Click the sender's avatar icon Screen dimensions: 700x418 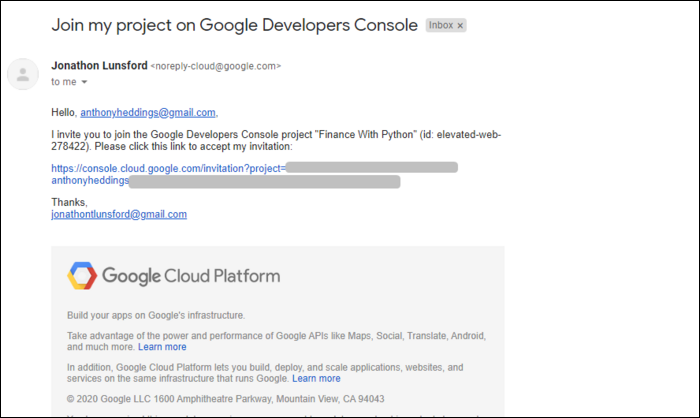point(23,74)
